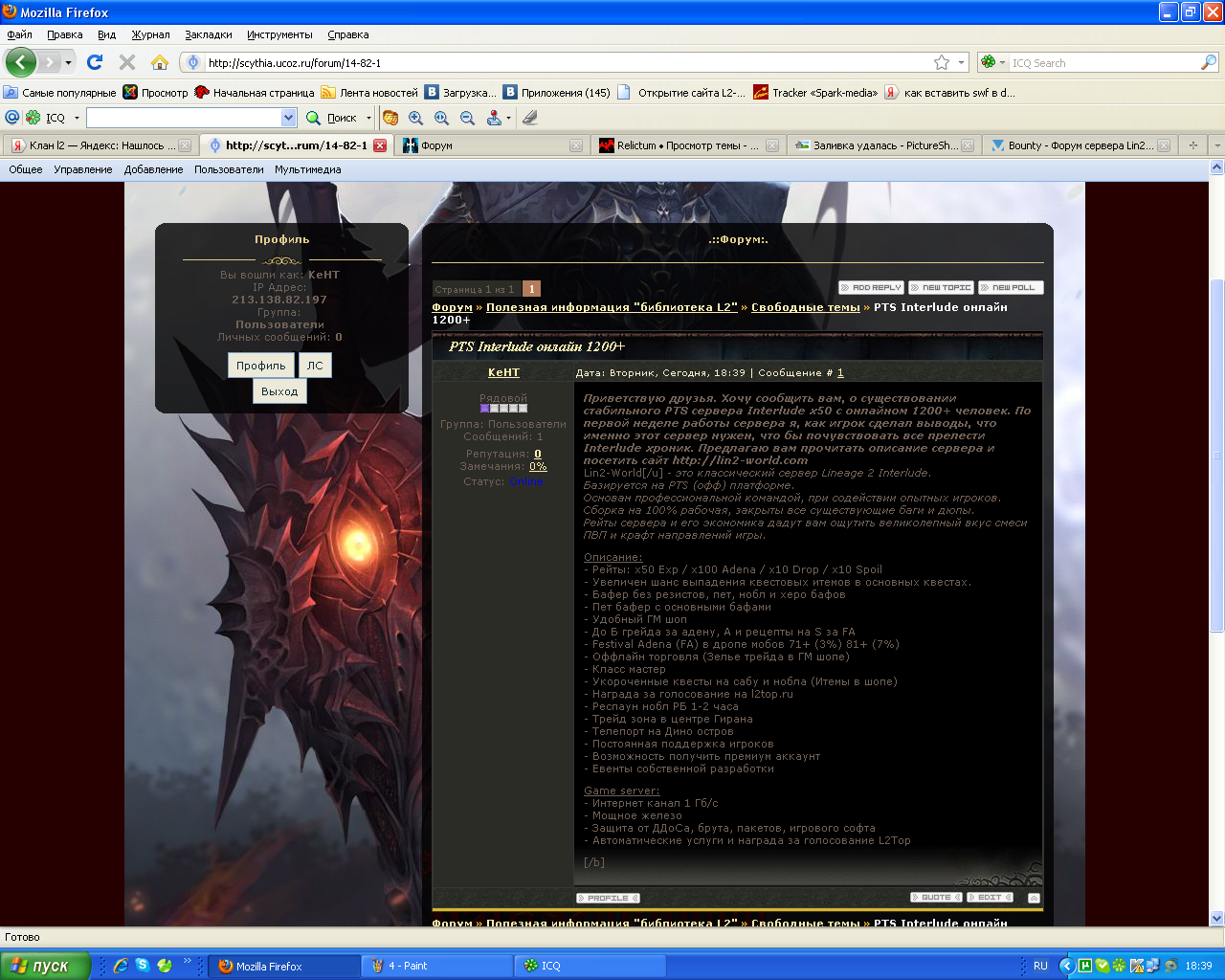Expand the address bar history dropdown arrow
The image size is (1225, 980).
[x=961, y=63]
